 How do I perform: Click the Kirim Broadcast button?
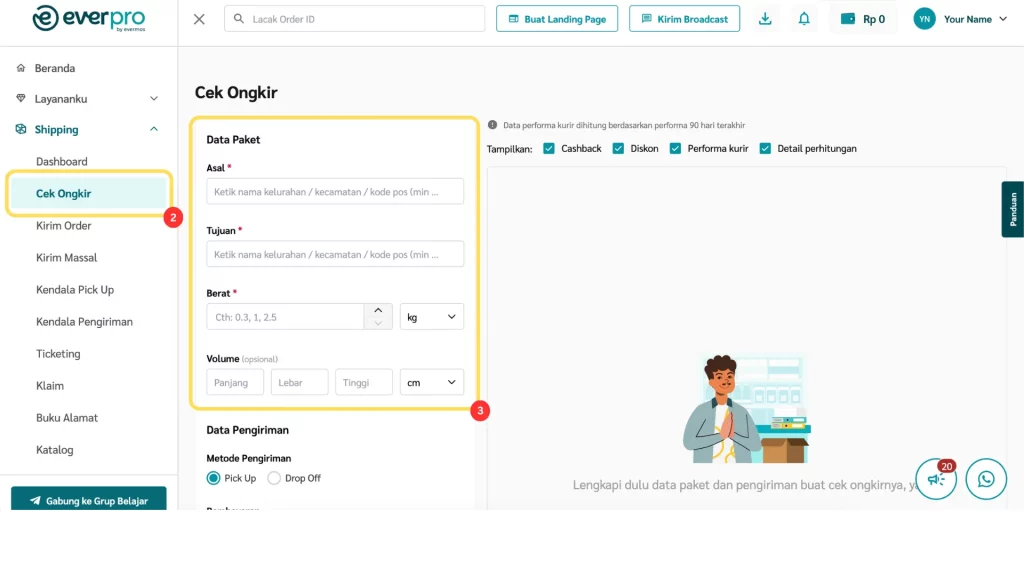pyautogui.click(x=684, y=19)
